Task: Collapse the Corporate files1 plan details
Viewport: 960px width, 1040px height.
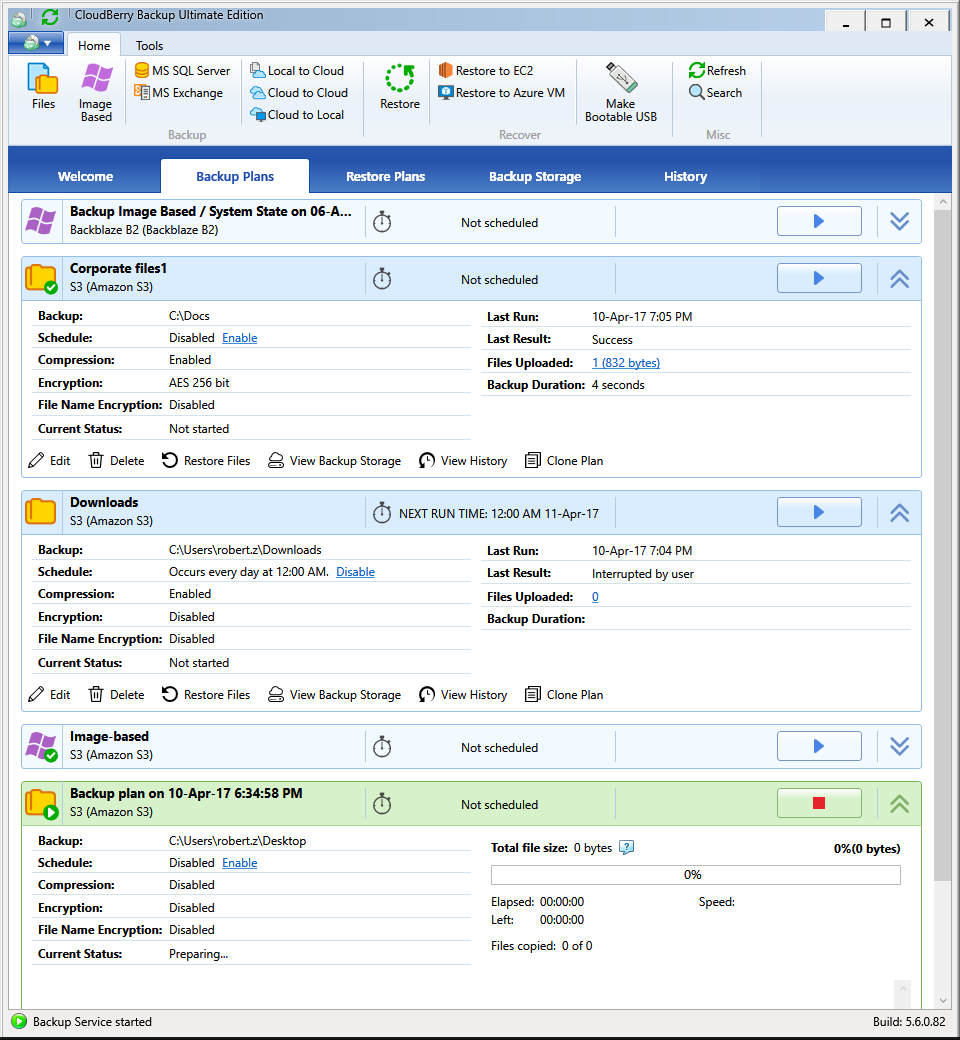Action: click(x=900, y=279)
